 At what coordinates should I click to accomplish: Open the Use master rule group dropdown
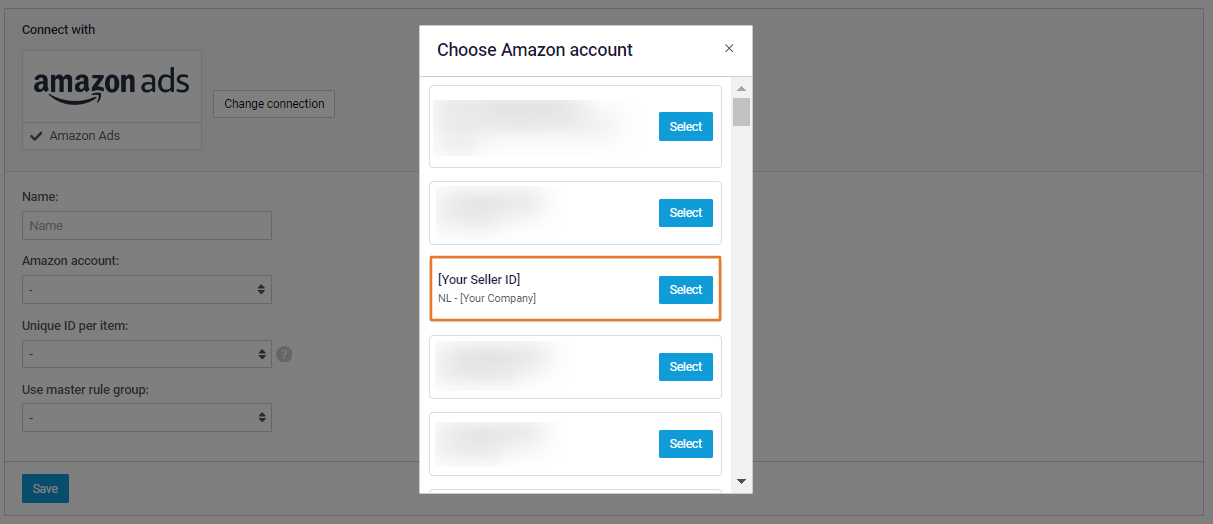coord(146,418)
